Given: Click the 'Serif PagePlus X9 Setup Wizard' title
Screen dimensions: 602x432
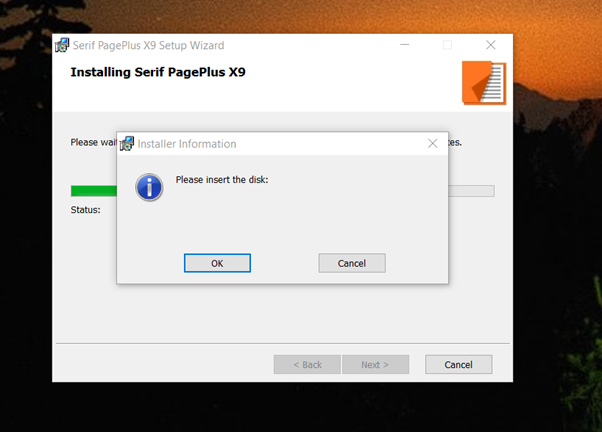Looking at the screenshot, I should [149, 45].
